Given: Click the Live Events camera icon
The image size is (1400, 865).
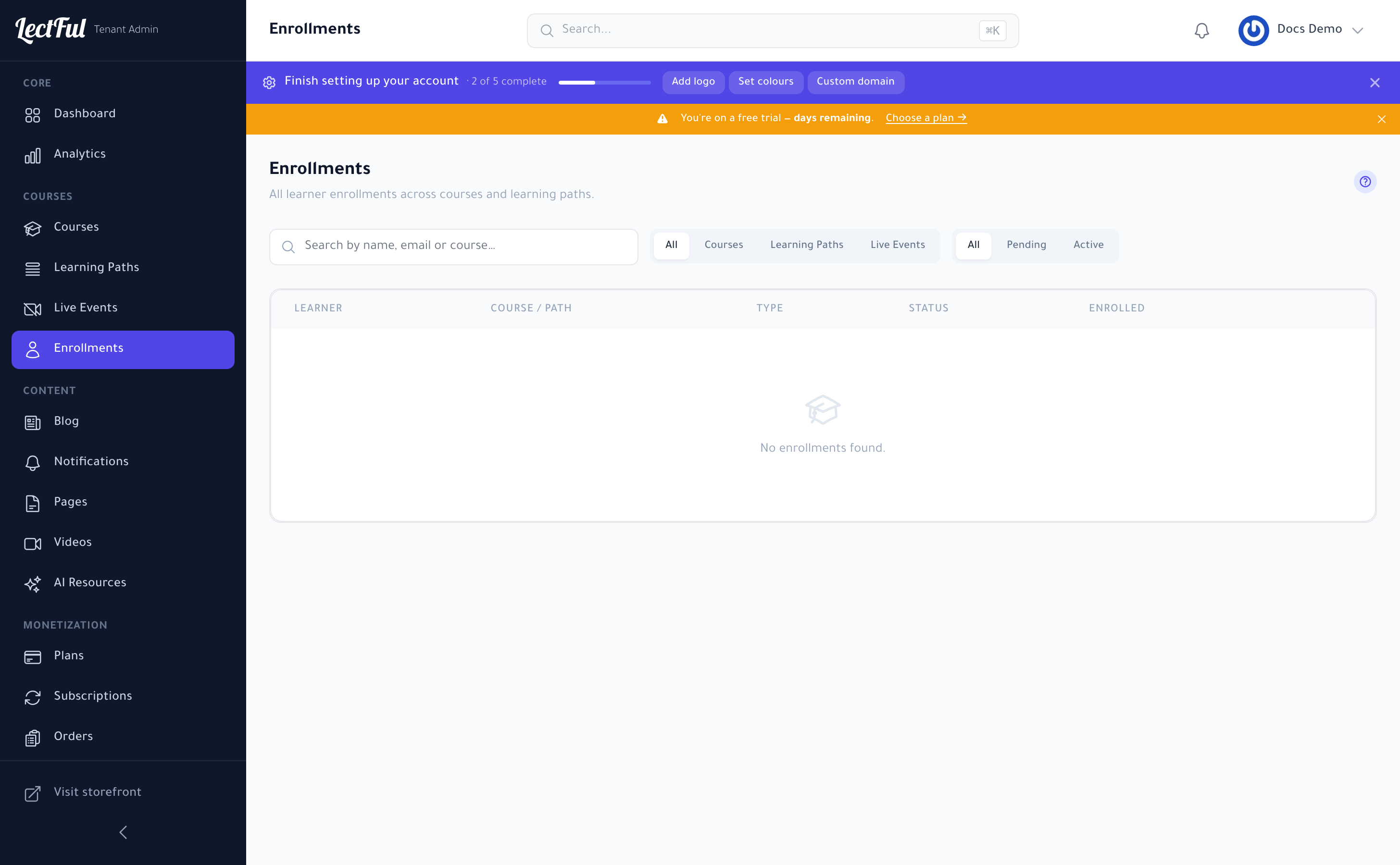Looking at the screenshot, I should point(33,309).
